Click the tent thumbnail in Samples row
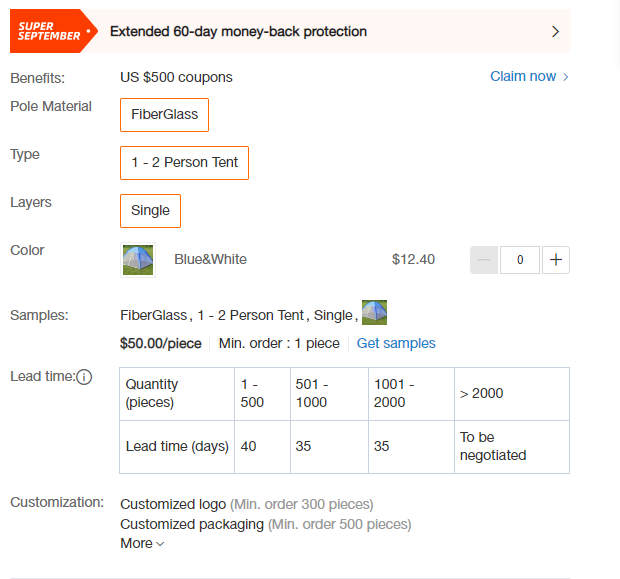 [374, 312]
